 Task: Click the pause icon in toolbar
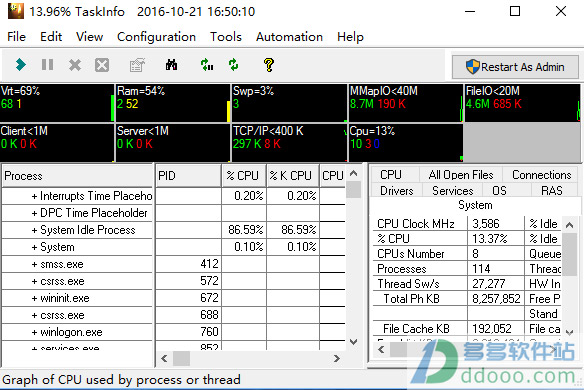click(x=47, y=65)
